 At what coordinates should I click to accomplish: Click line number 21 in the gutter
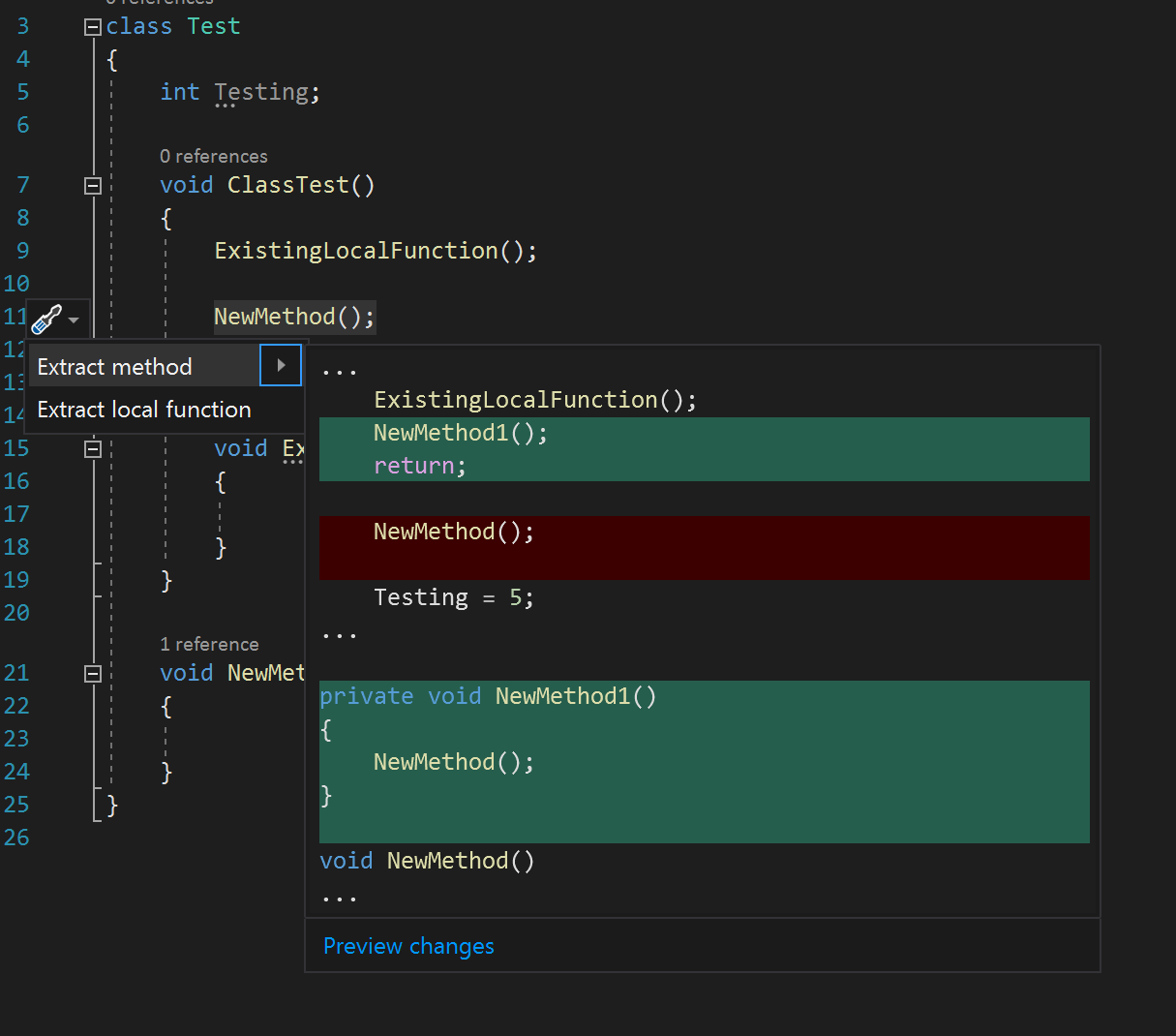tap(16, 672)
